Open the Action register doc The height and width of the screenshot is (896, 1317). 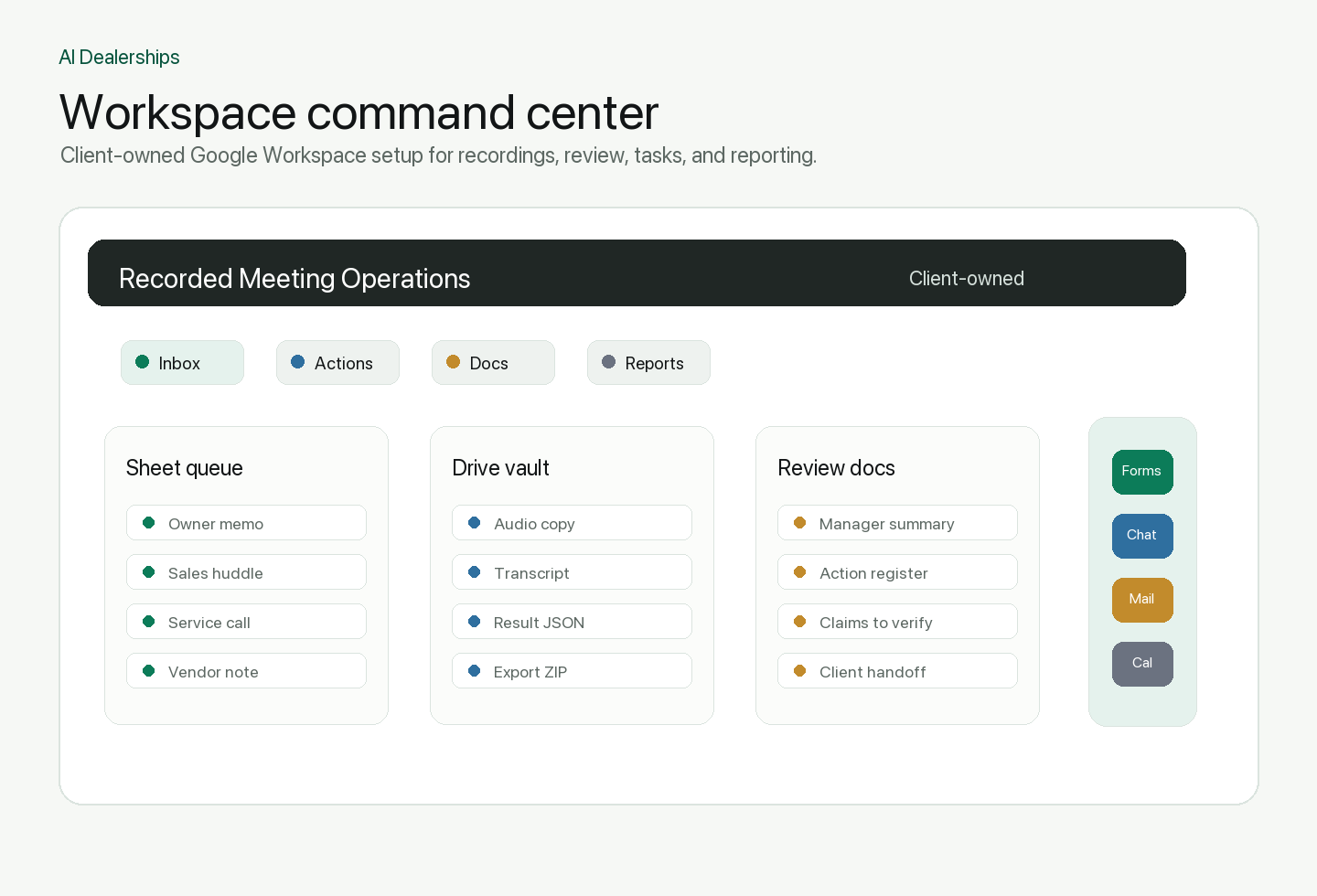point(897,572)
